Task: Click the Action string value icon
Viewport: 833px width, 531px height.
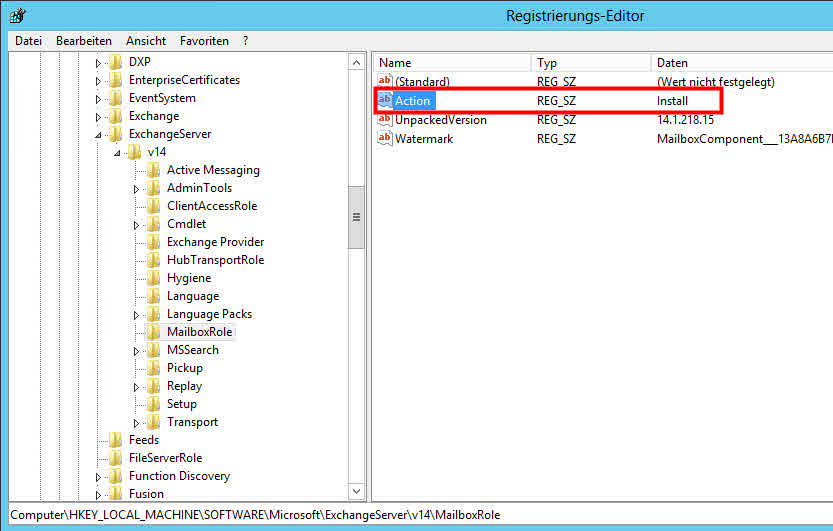Action: pyautogui.click(x=385, y=100)
